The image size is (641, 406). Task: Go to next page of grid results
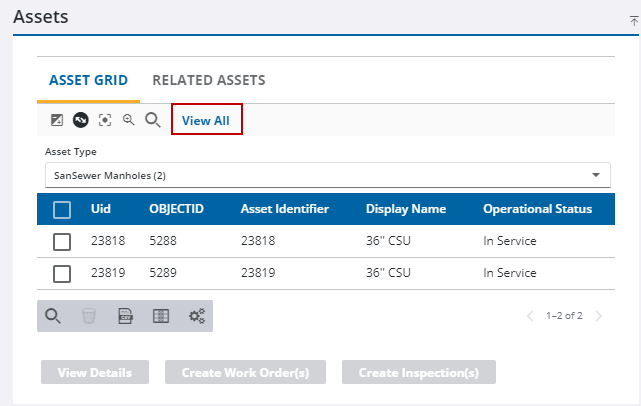[x=598, y=316]
